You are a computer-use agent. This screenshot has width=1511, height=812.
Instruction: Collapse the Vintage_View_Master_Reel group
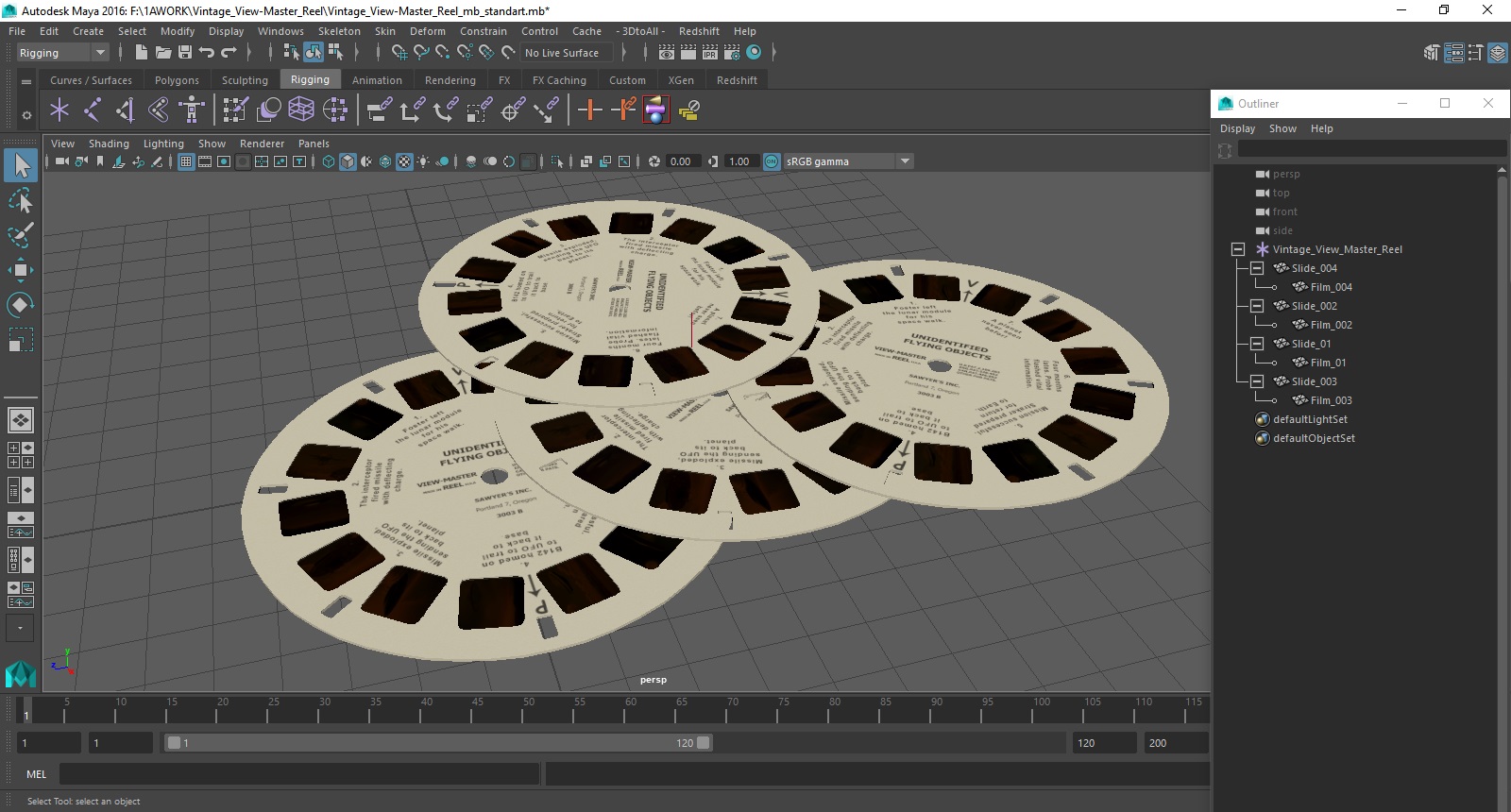pyautogui.click(x=1238, y=249)
